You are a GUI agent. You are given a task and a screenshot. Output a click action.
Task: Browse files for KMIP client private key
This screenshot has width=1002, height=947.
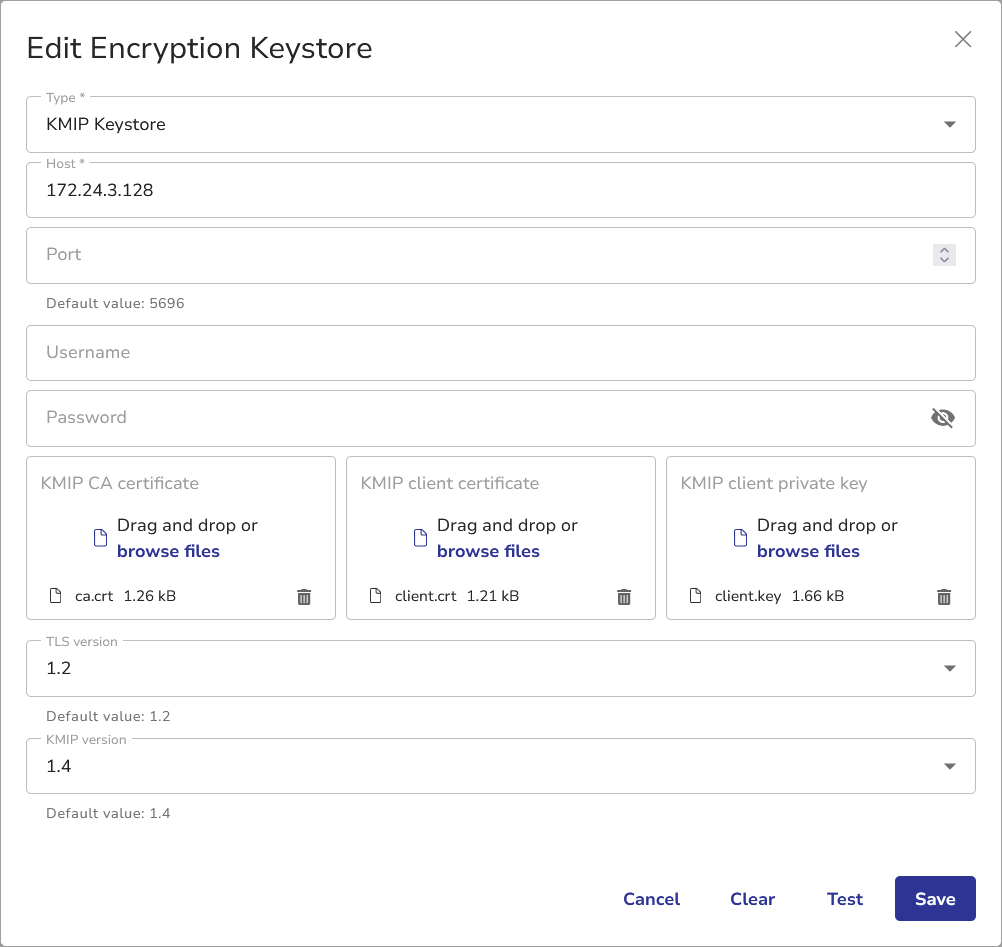[x=808, y=551]
